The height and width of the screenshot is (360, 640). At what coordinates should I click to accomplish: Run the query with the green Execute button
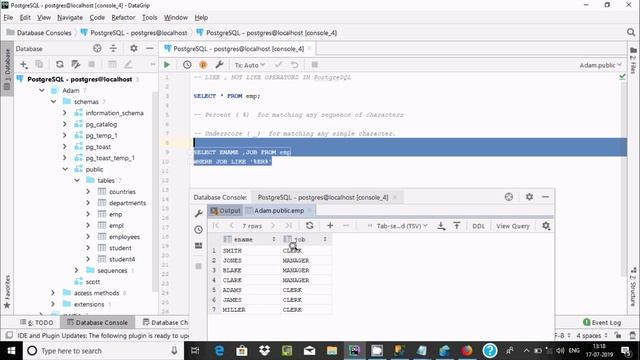[167, 64]
